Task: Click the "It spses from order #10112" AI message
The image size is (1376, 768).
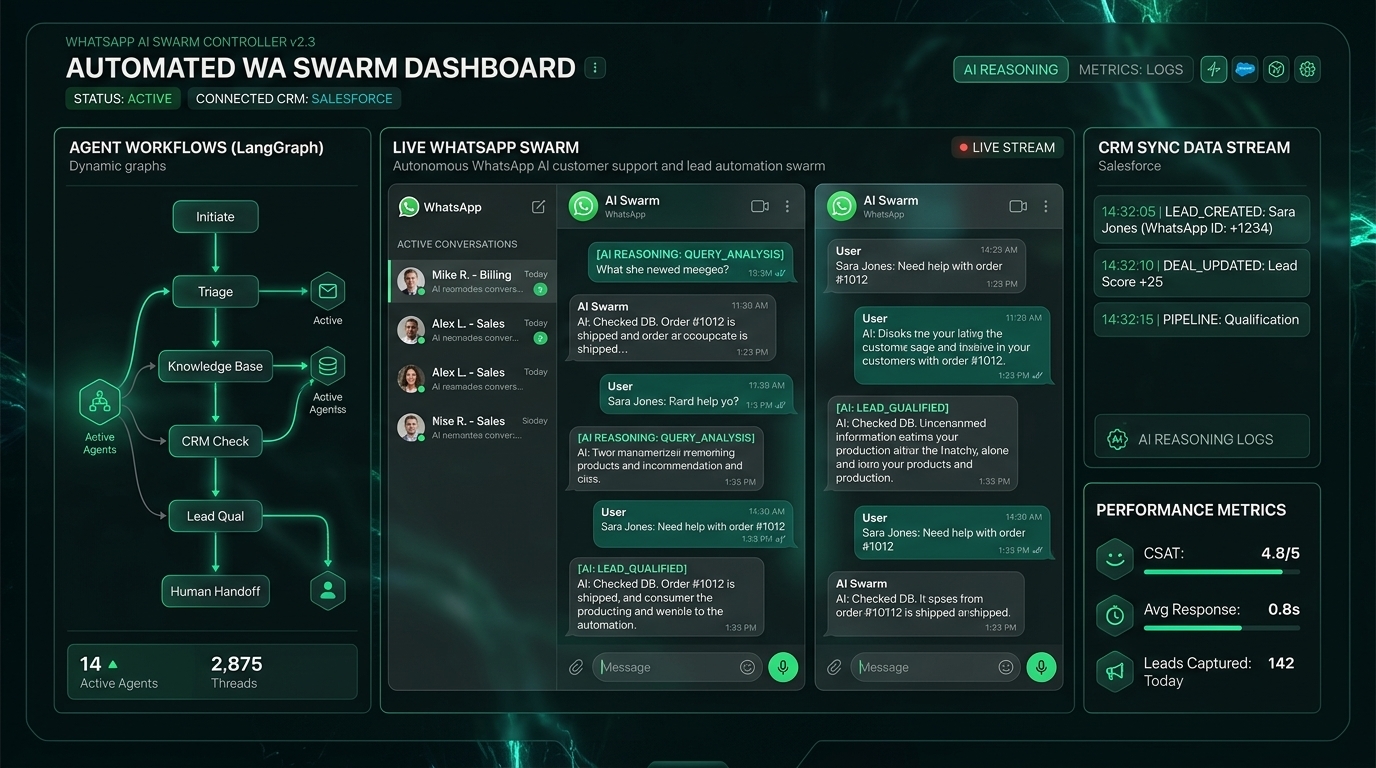Action: click(x=925, y=604)
